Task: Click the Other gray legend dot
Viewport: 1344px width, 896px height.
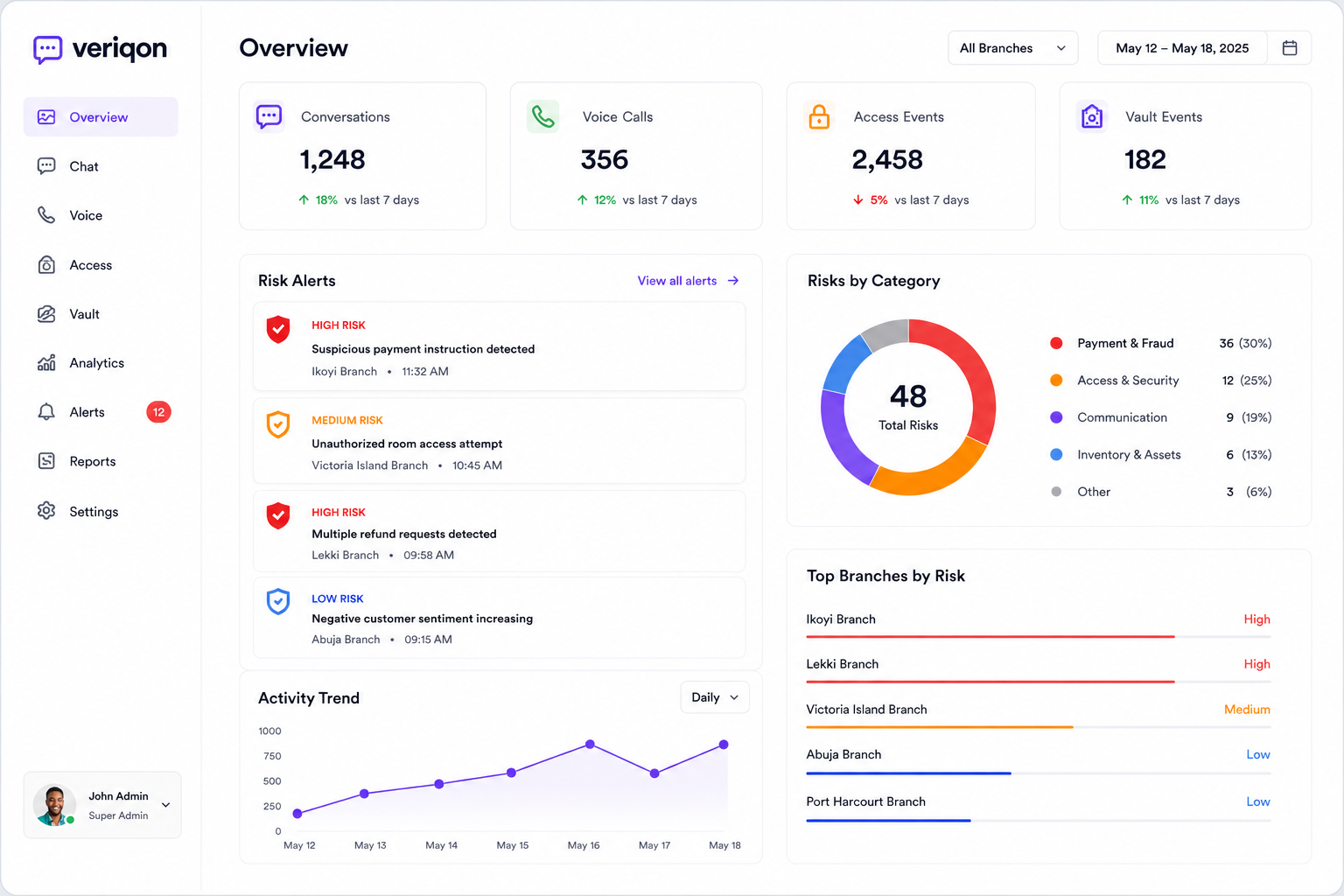Action: tap(1056, 492)
